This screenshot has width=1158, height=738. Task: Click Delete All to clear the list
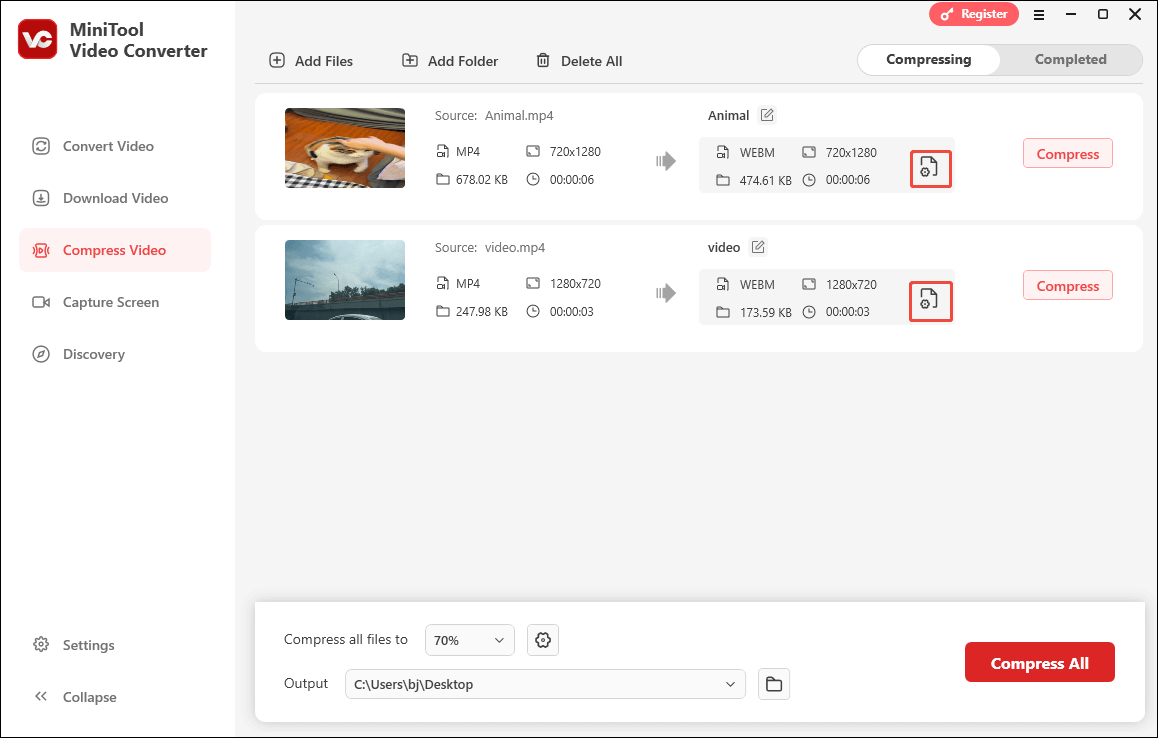578,60
